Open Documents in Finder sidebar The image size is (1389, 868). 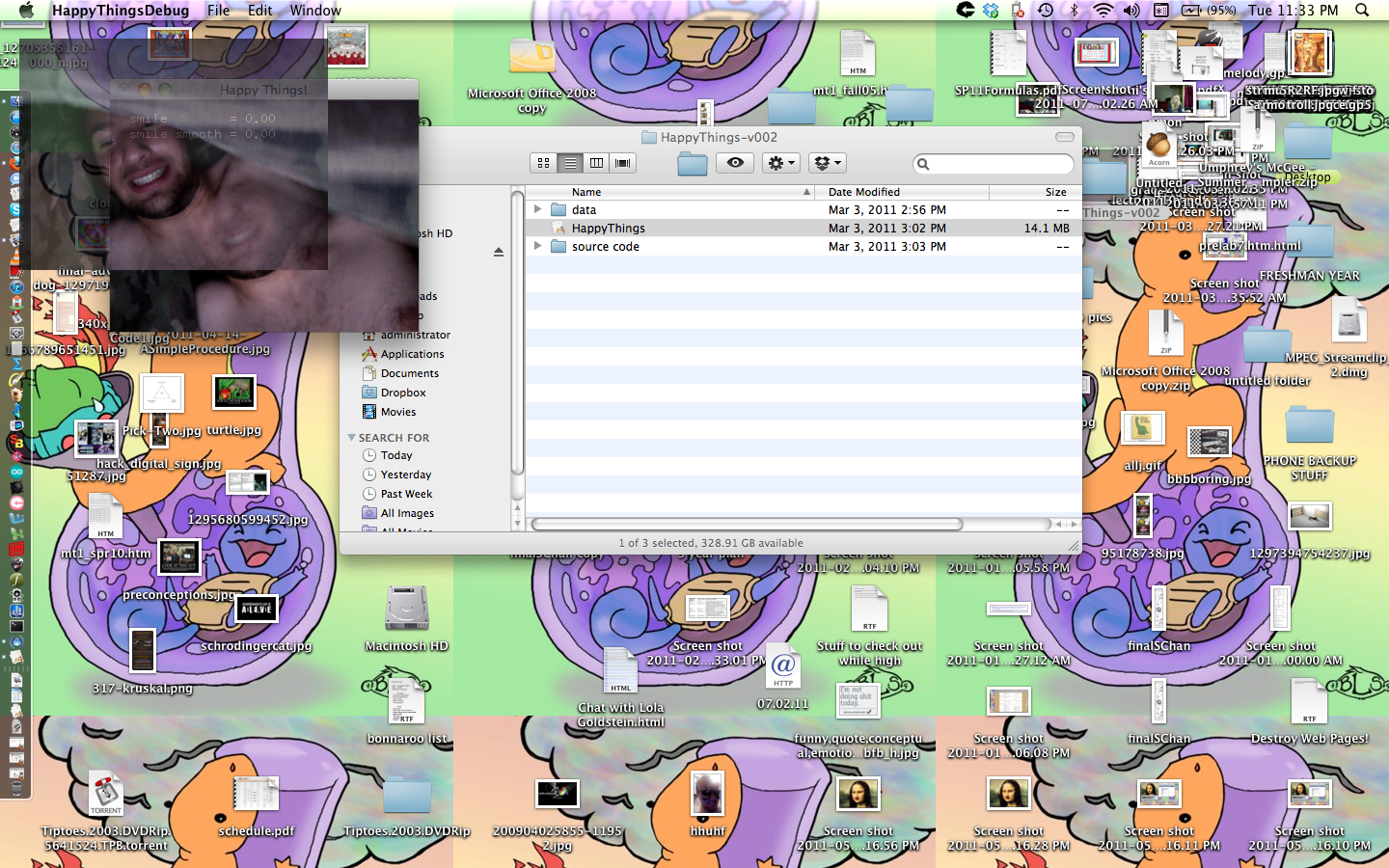coord(409,373)
